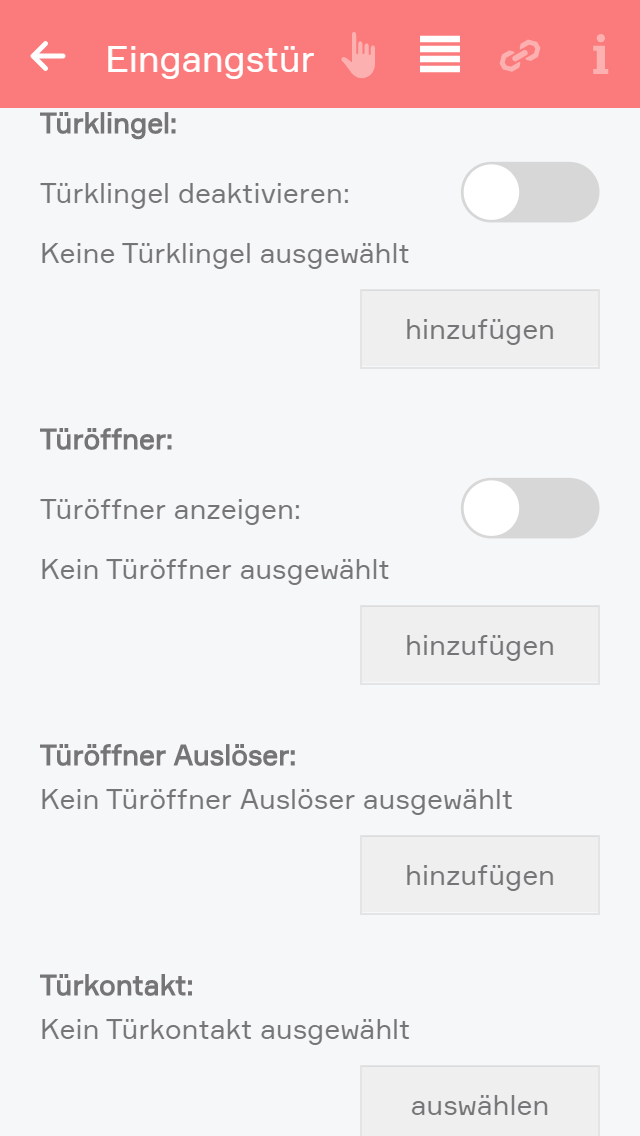
Task: Click the Eingangstür page title
Action: [x=210, y=60]
